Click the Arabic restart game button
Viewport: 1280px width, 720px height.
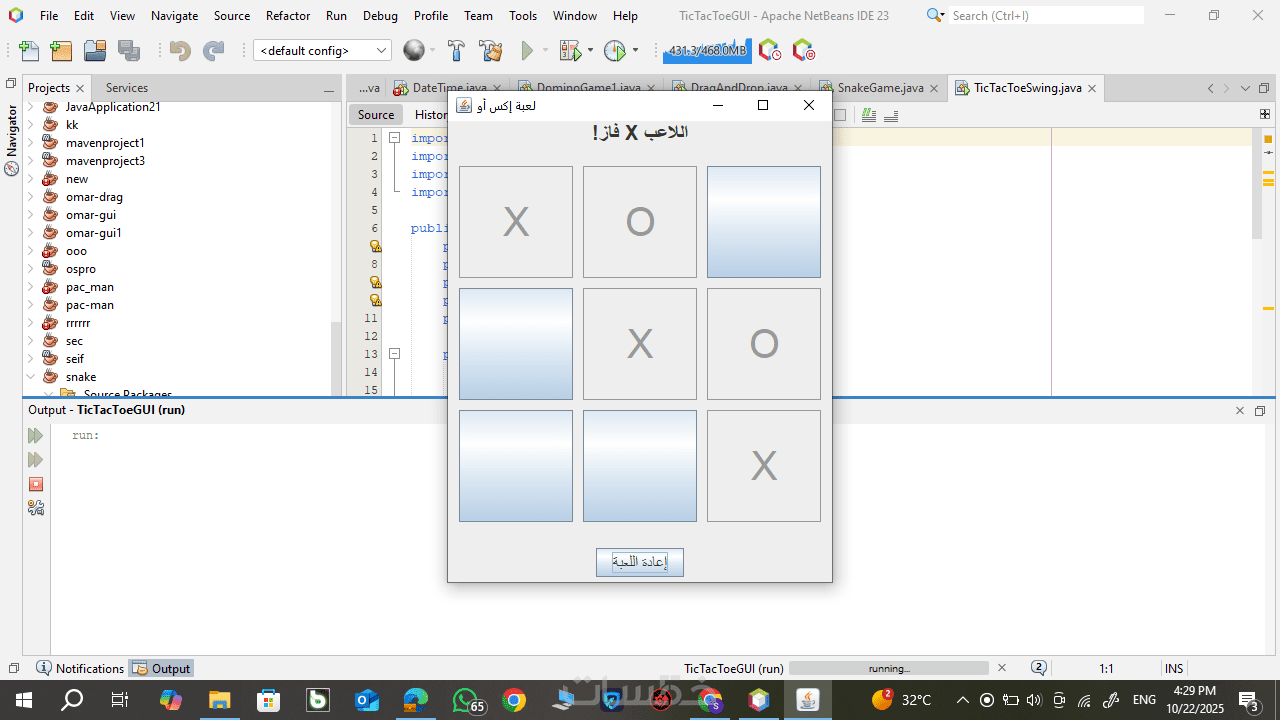pyautogui.click(x=640, y=562)
